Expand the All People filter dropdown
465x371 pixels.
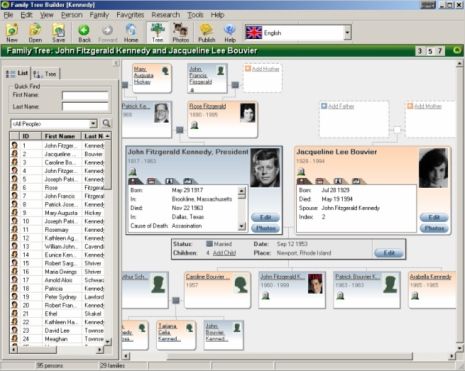point(93,124)
